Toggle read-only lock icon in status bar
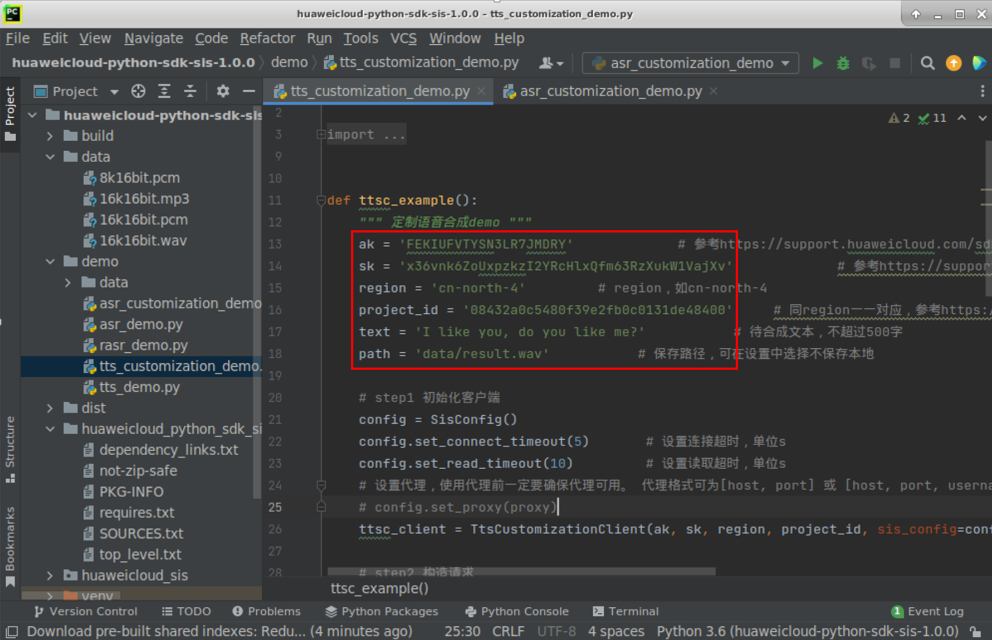992x640 pixels. pyautogui.click(x=976, y=631)
